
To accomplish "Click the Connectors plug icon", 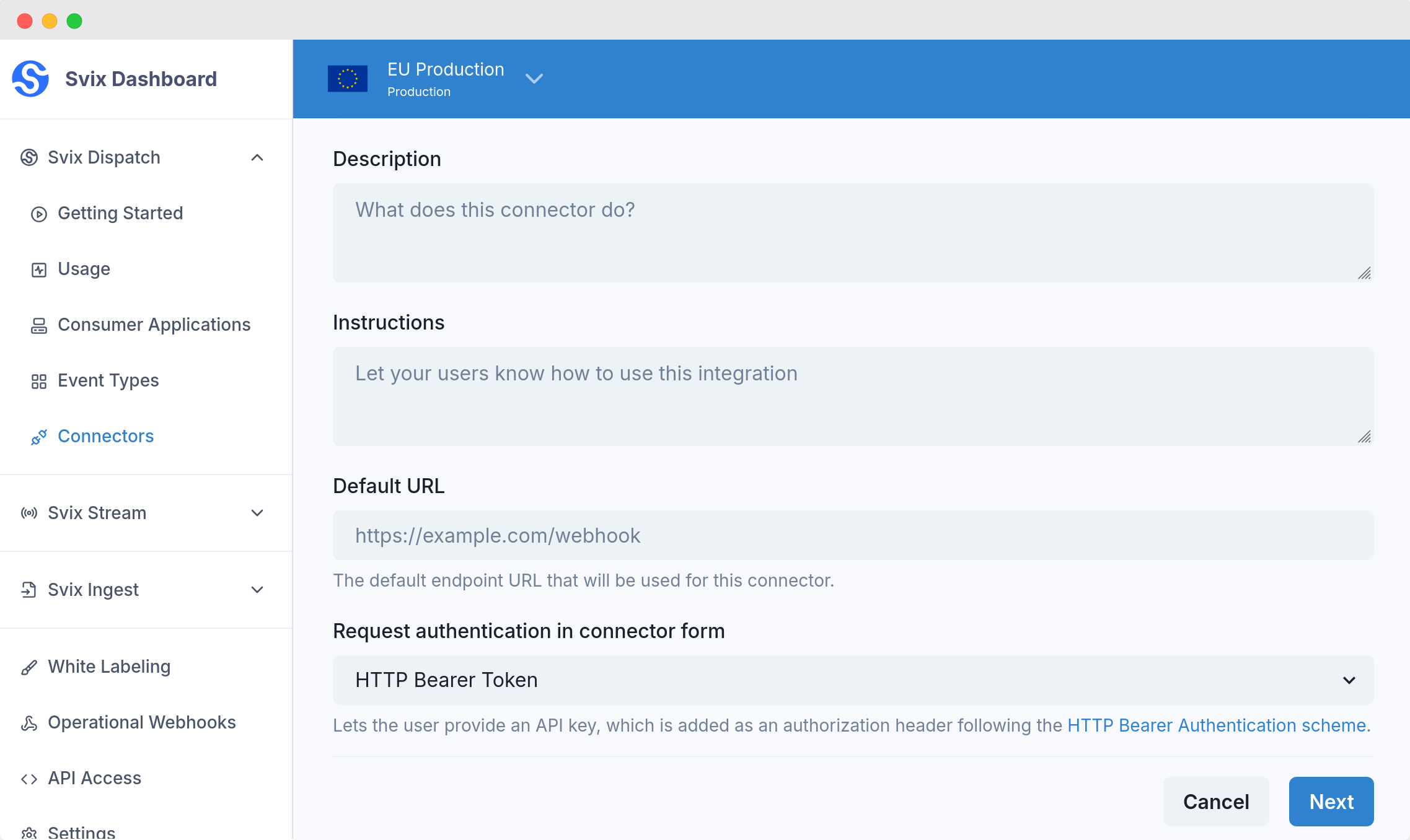I will point(39,437).
